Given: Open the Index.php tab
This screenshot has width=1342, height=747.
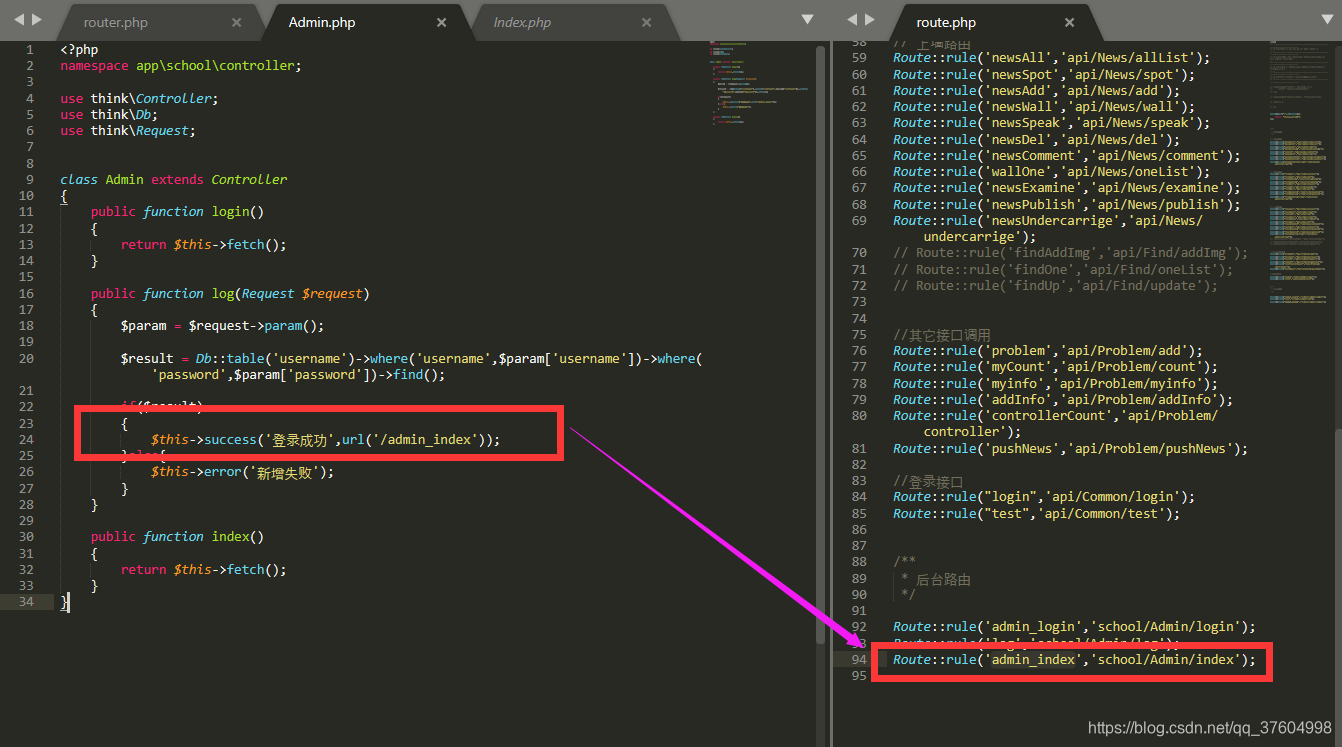Looking at the screenshot, I should pos(522,22).
